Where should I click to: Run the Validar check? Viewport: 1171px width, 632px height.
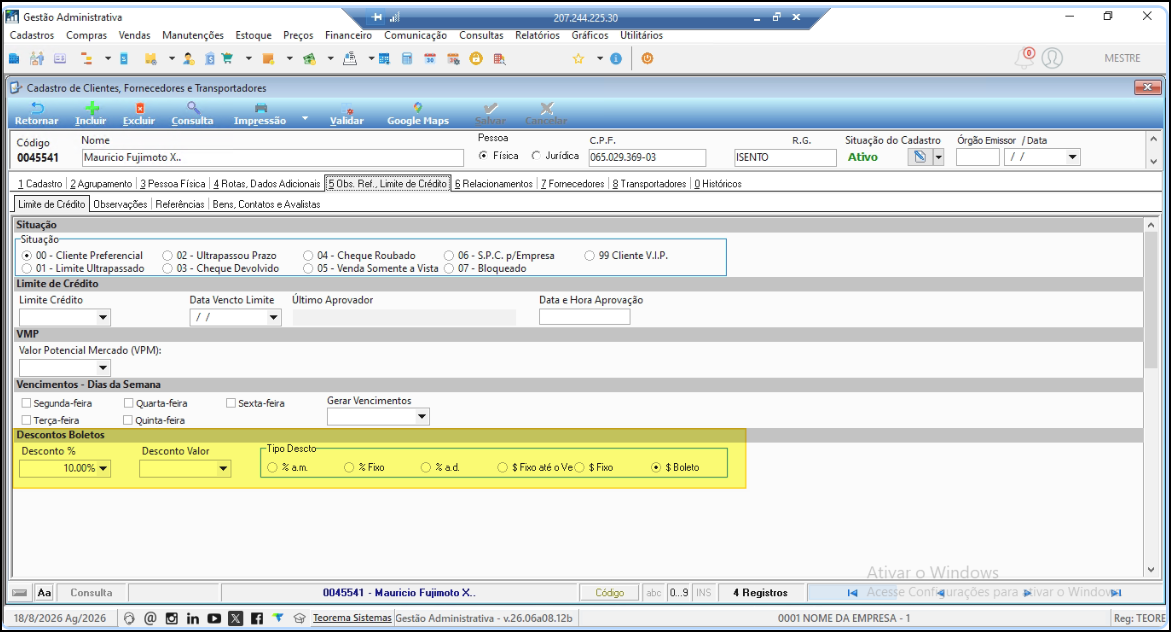(x=347, y=114)
